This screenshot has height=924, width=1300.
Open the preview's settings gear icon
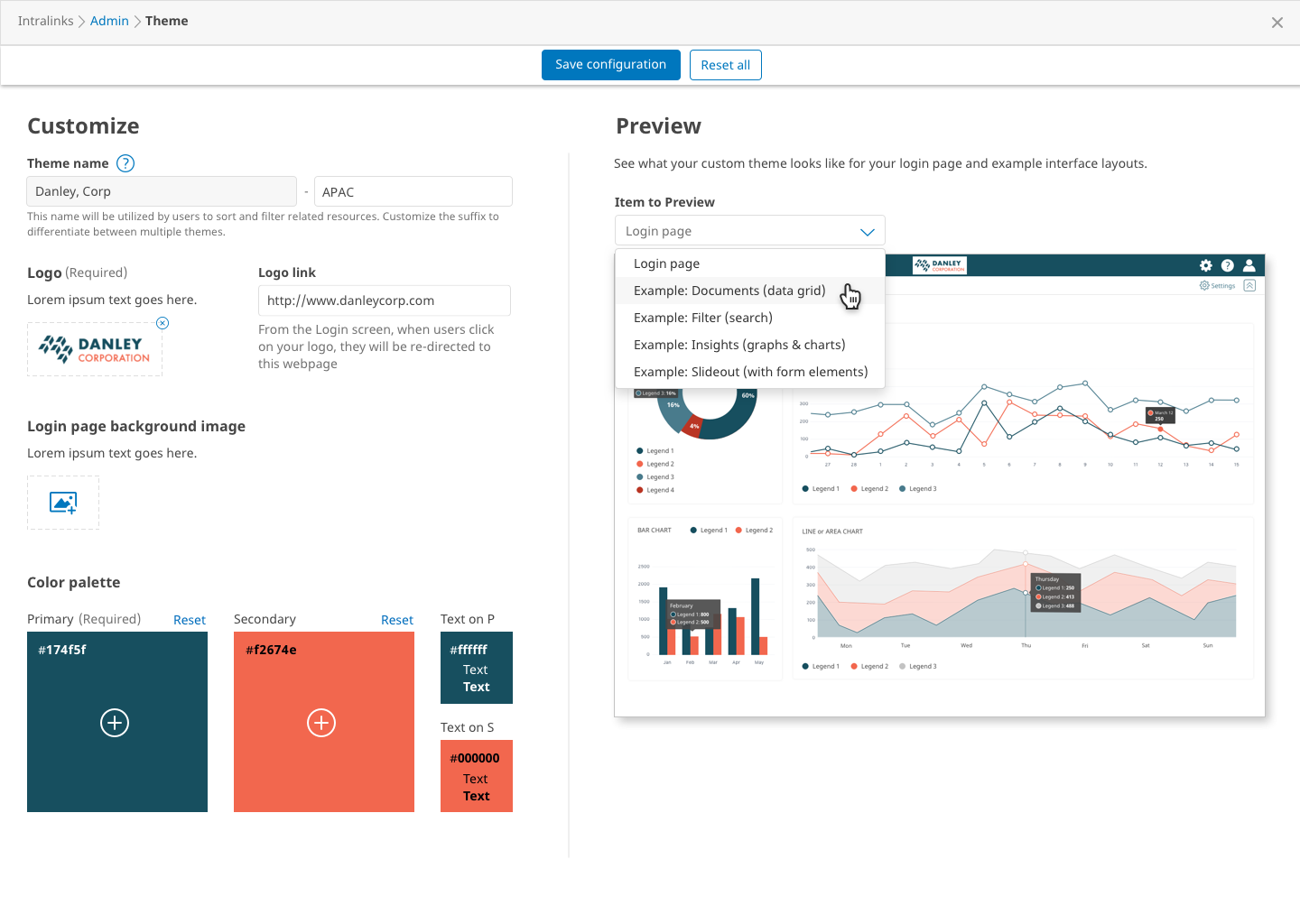point(1206,265)
